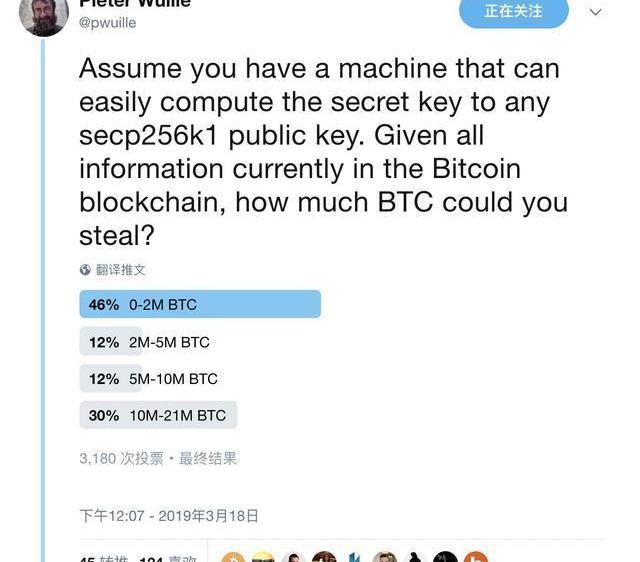Click the 3,180 次投票 vote count
Image resolution: width=640 pixels, height=562 pixels.
122,458
